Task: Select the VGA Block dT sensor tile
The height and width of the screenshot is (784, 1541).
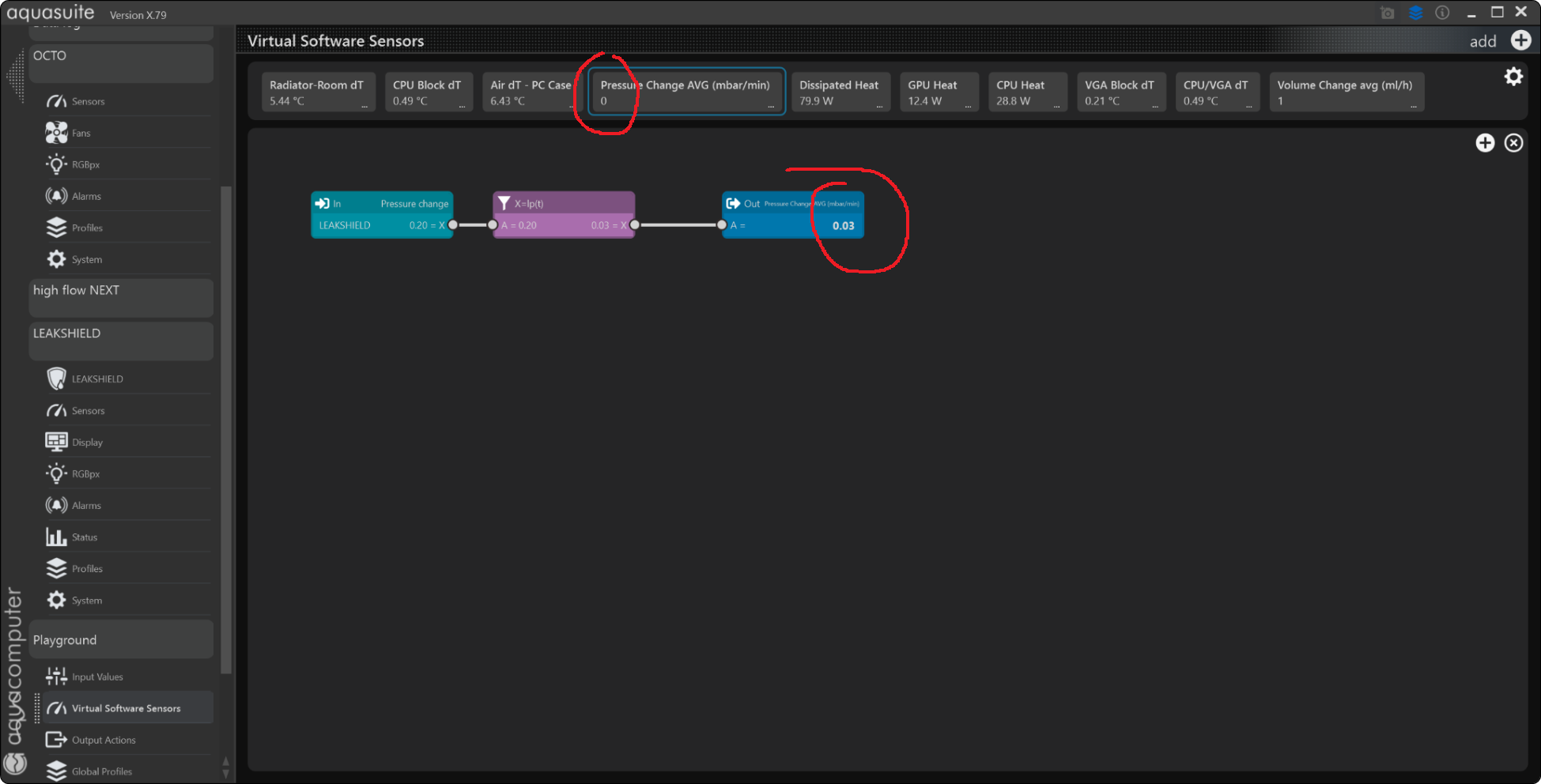Action: [1121, 92]
